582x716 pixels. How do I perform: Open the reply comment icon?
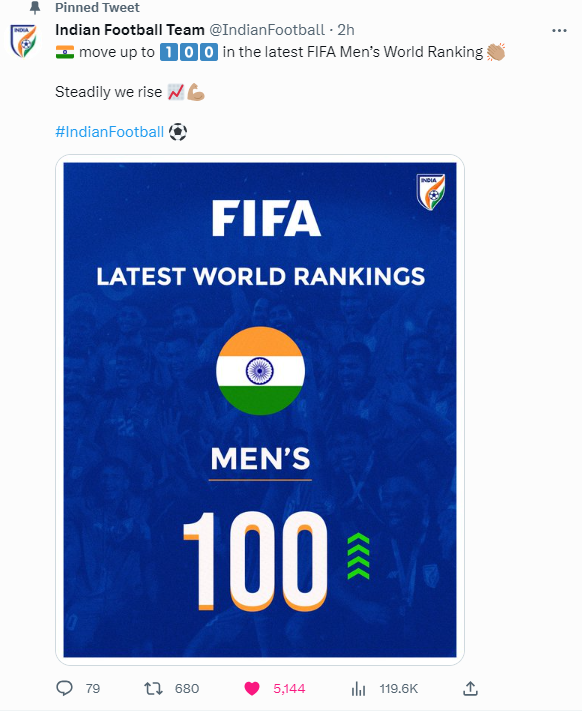64,688
